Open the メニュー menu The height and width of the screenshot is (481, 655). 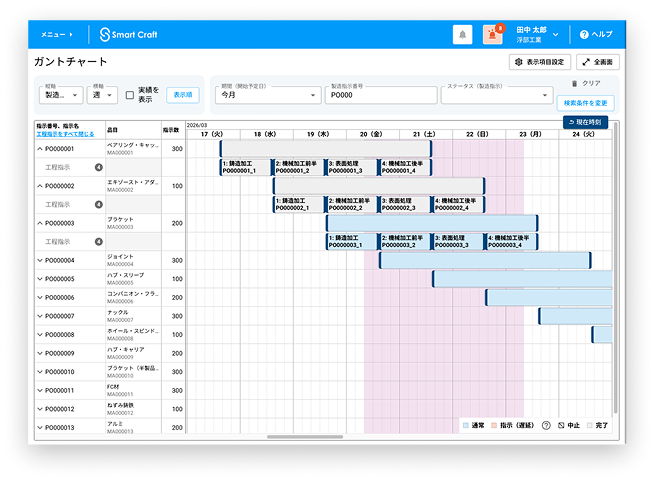56,35
